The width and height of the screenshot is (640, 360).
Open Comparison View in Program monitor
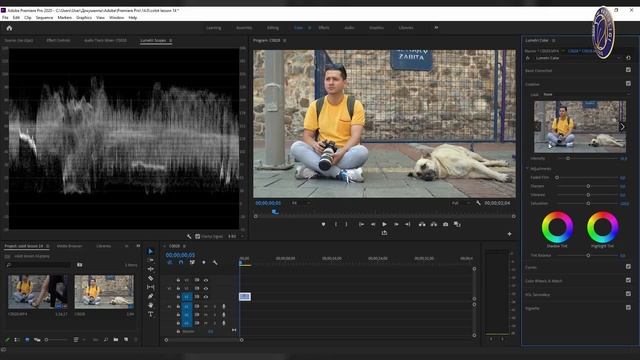point(457,224)
